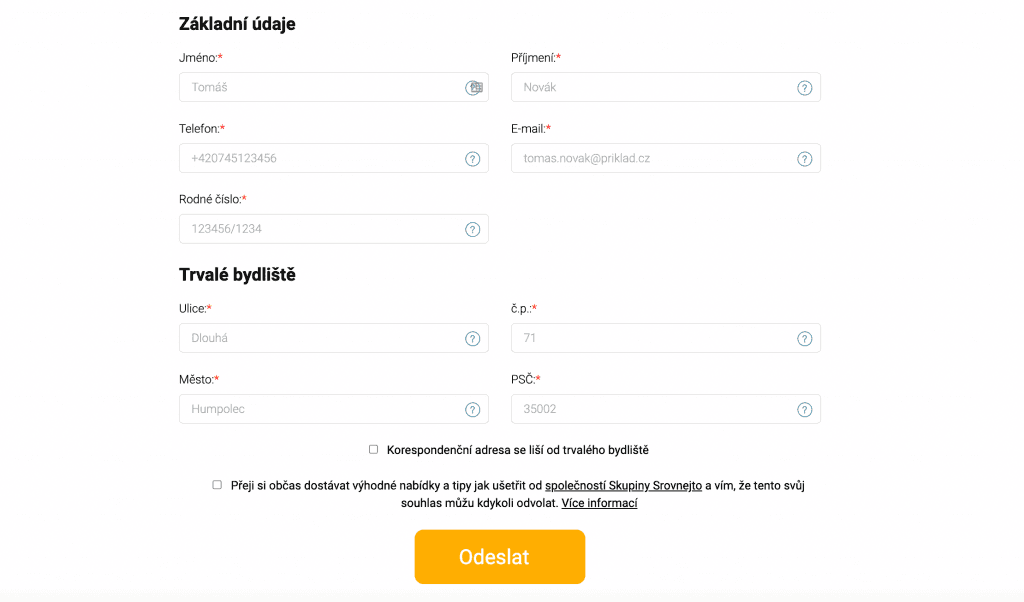Focus the Jméno input field
Image resolution: width=1024 pixels, height=602 pixels.
(320, 88)
